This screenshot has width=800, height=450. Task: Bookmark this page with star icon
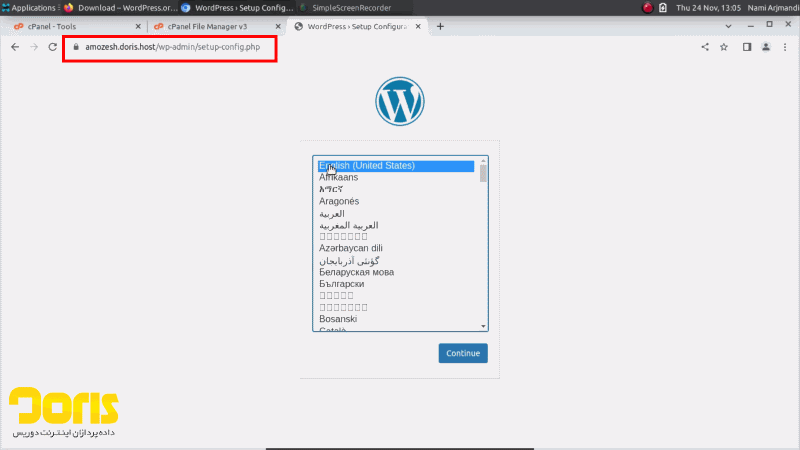pos(723,47)
